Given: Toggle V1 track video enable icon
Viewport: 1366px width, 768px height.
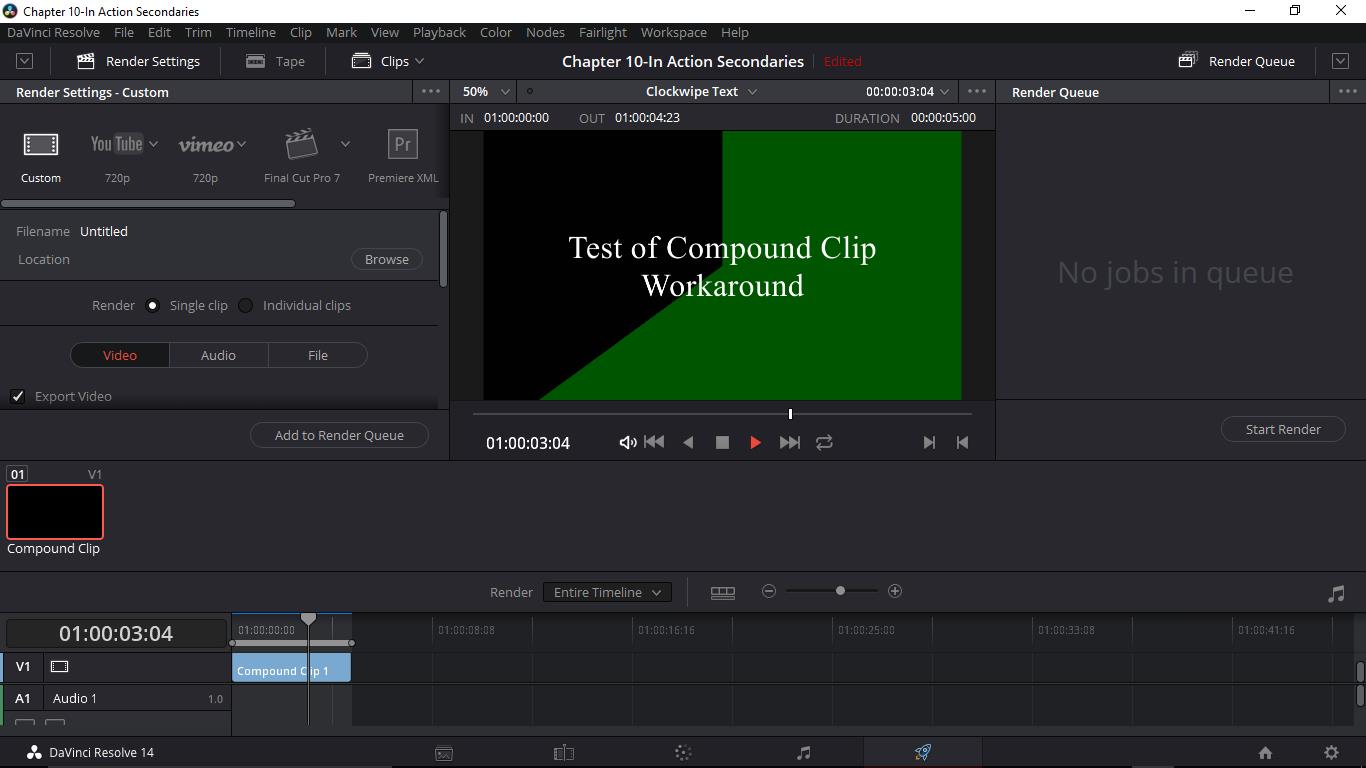Looking at the screenshot, I should pos(59,667).
